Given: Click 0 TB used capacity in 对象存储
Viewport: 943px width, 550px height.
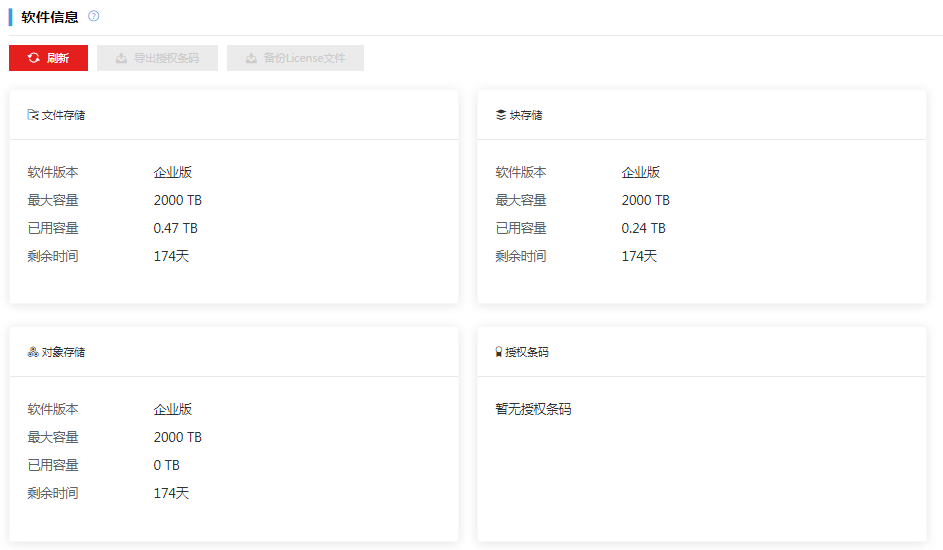Looking at the screenshot, I should point(167,465).
